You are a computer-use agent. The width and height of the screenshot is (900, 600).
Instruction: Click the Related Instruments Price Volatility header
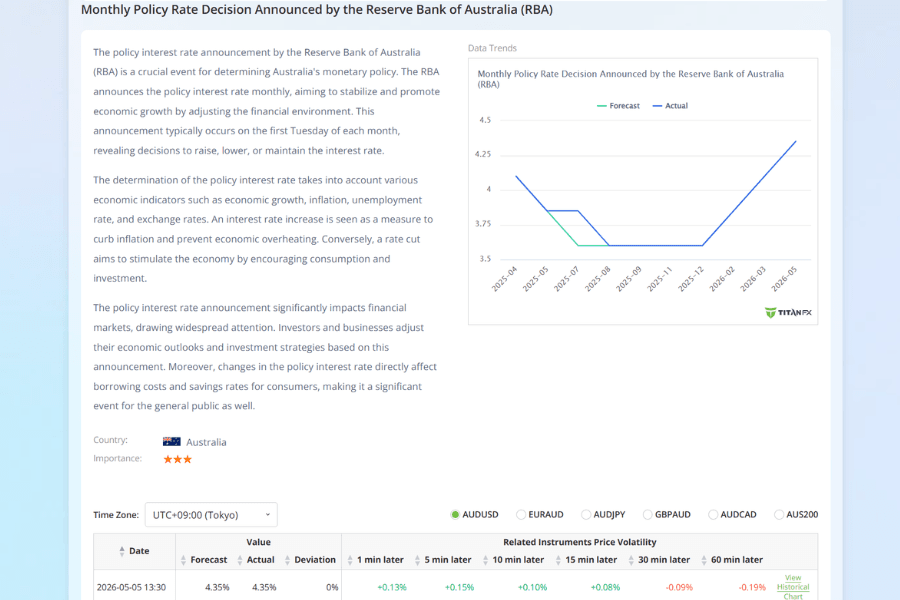point(580,542)
